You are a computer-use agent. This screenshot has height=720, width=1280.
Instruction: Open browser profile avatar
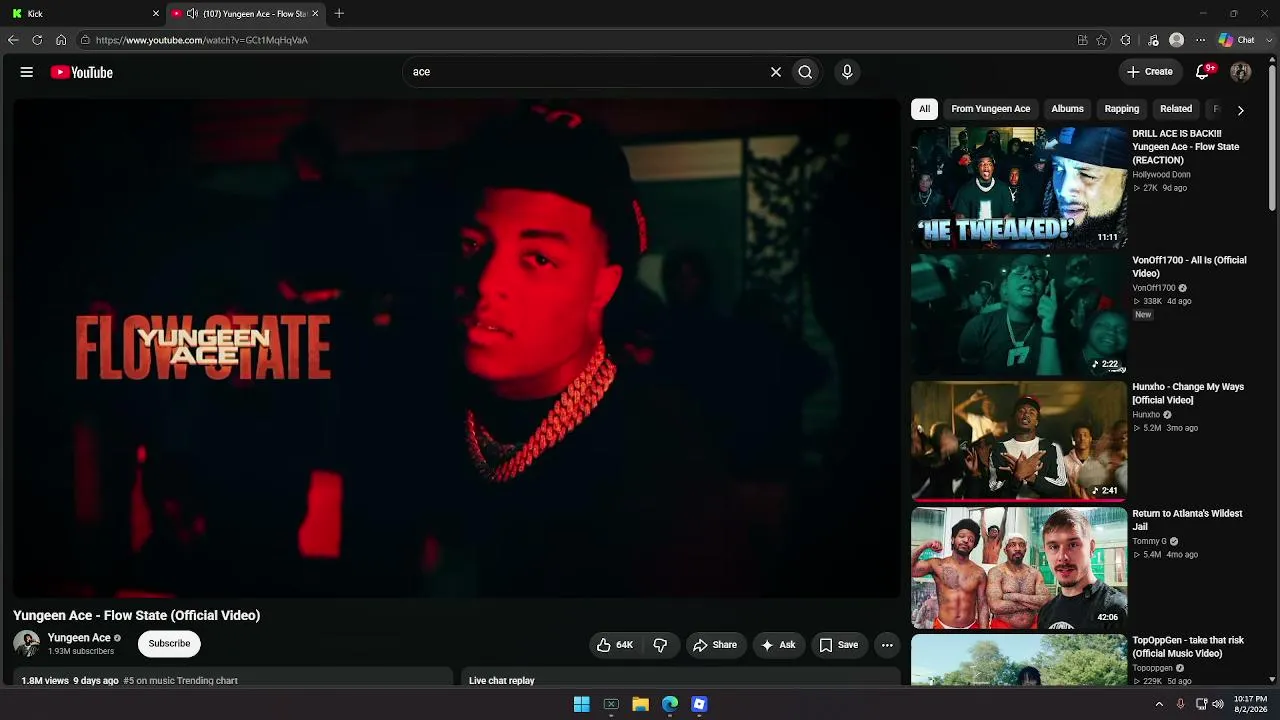(1177, 40)
